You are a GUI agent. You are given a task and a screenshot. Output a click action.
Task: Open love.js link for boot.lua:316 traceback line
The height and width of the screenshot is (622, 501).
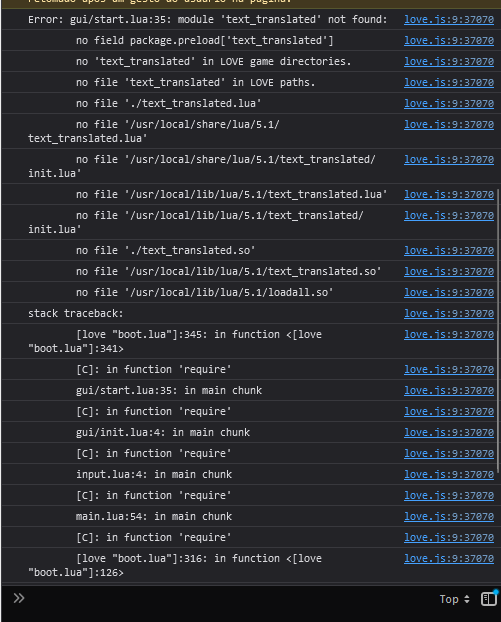point(449,559)
